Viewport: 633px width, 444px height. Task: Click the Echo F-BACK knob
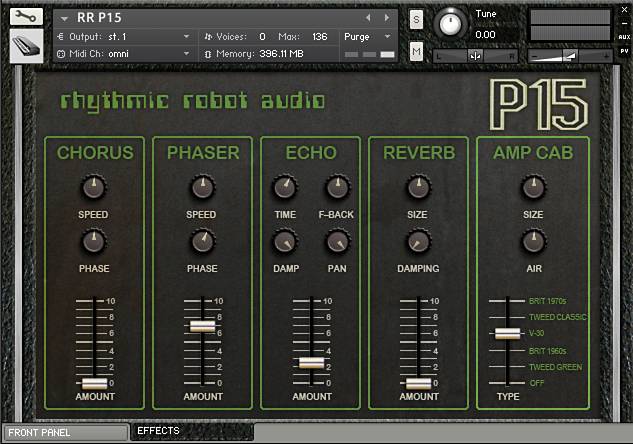[337, 188]
